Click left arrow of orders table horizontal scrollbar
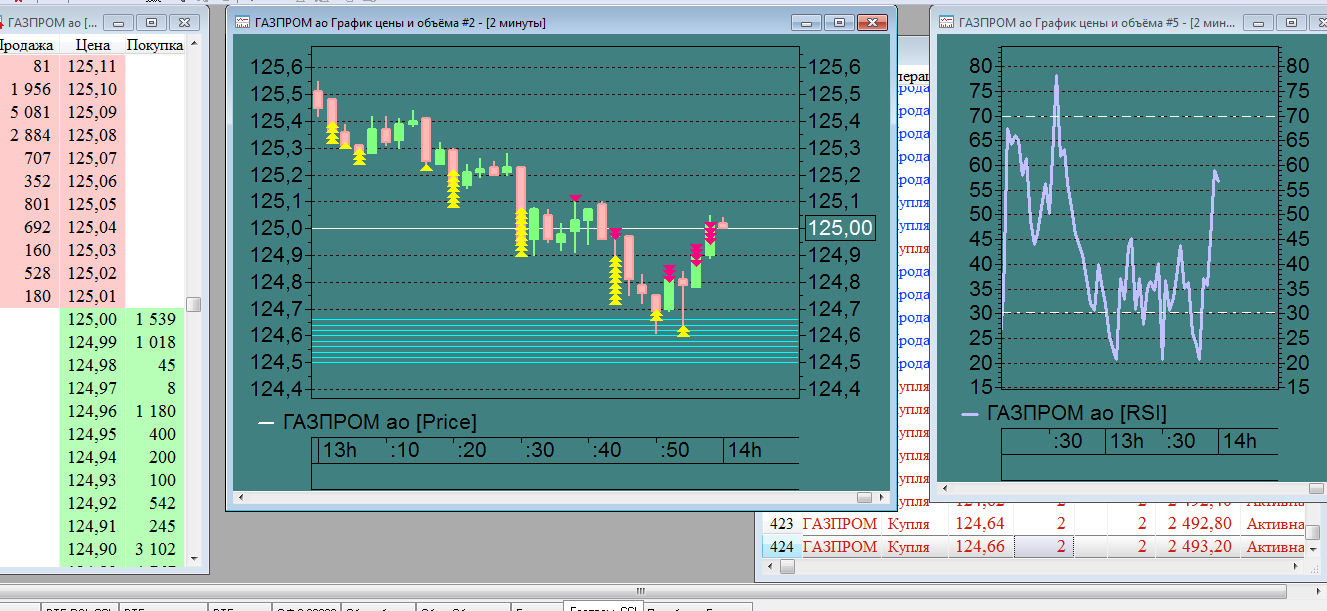 click(771, 566)
